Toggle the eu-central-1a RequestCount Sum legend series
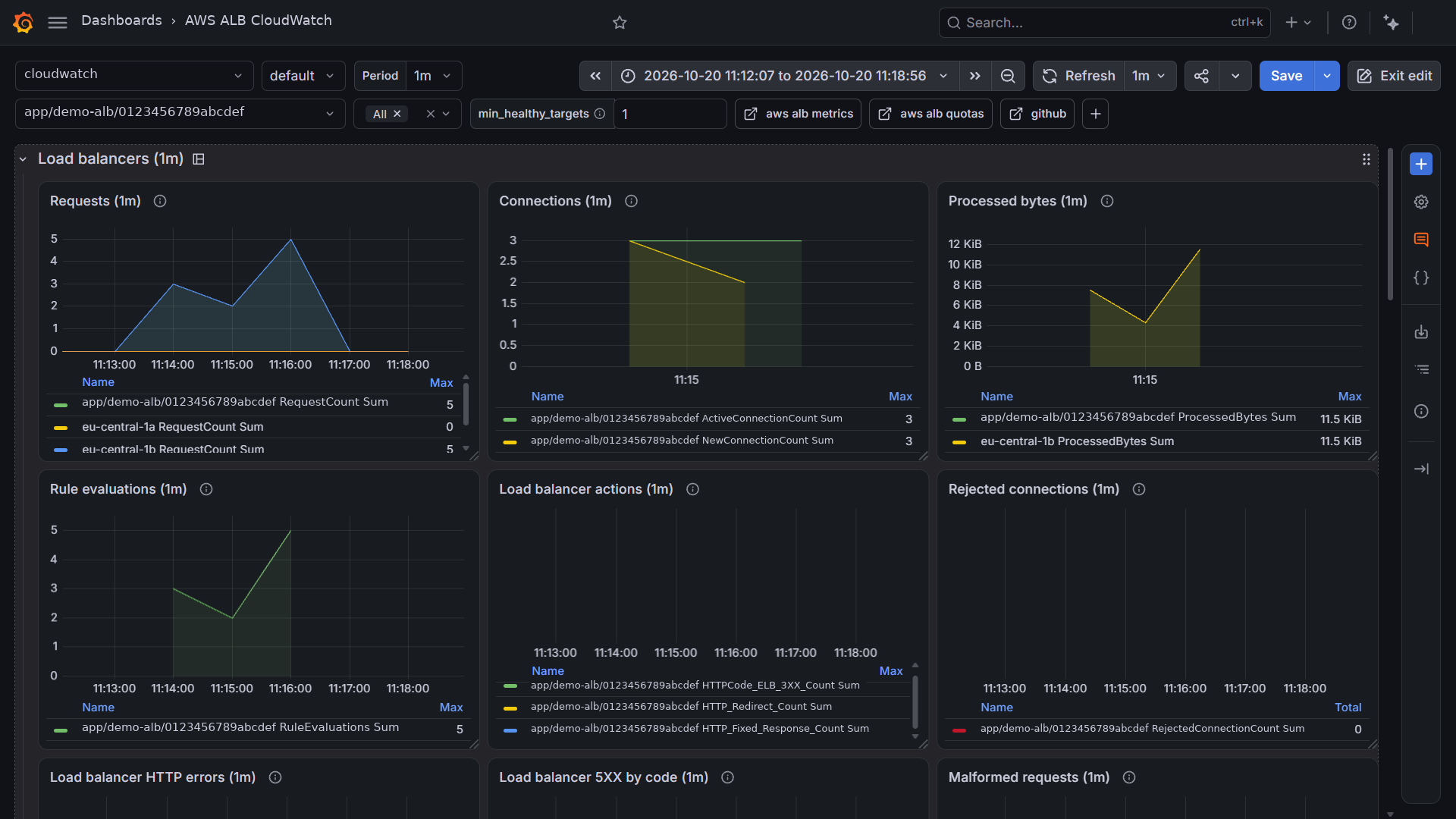1456x819 pixels. click(173, 427)
